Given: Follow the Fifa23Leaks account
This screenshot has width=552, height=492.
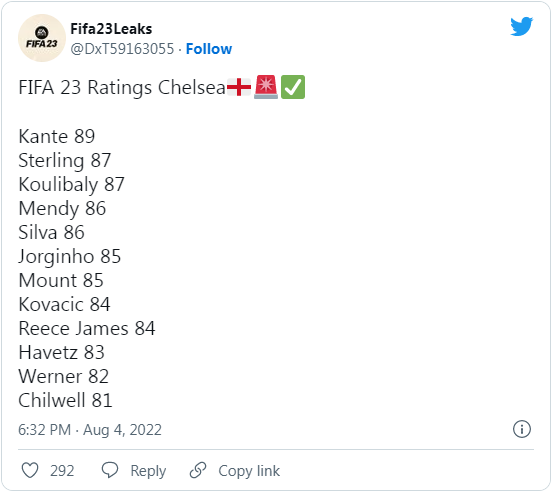Looking at the screenshot, I should [x=209, y=49].
